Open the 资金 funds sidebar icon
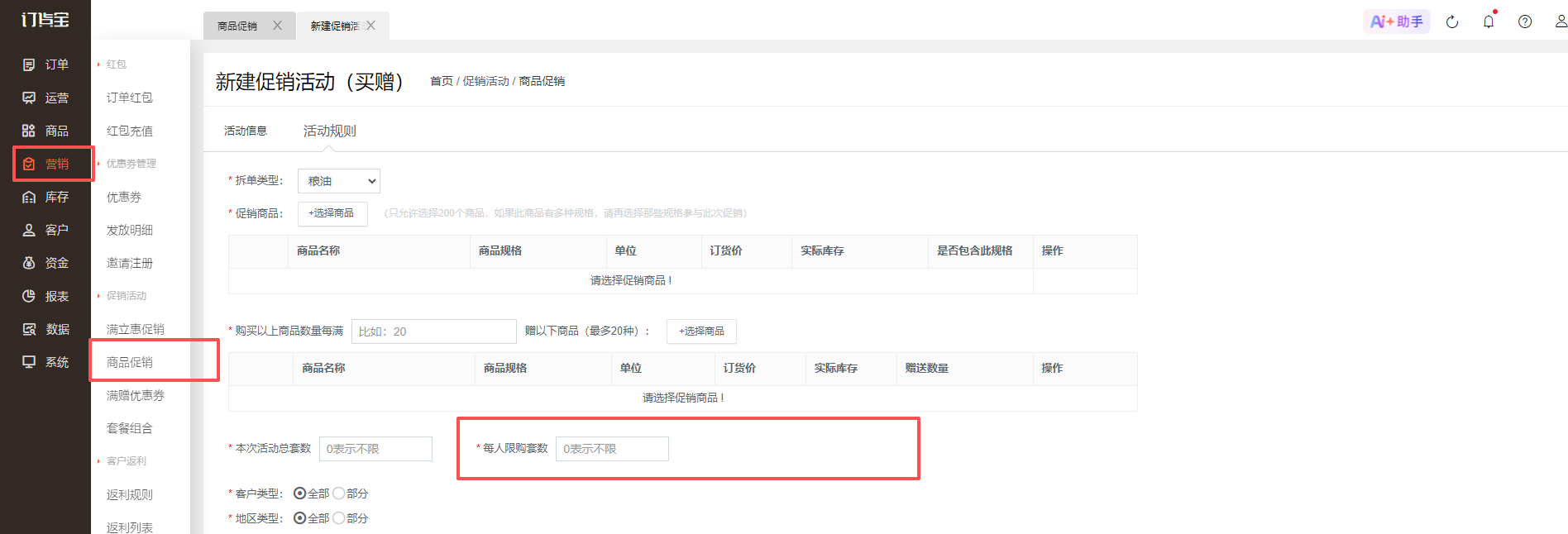Viewport: 1568px width, 534px height. 29,263
